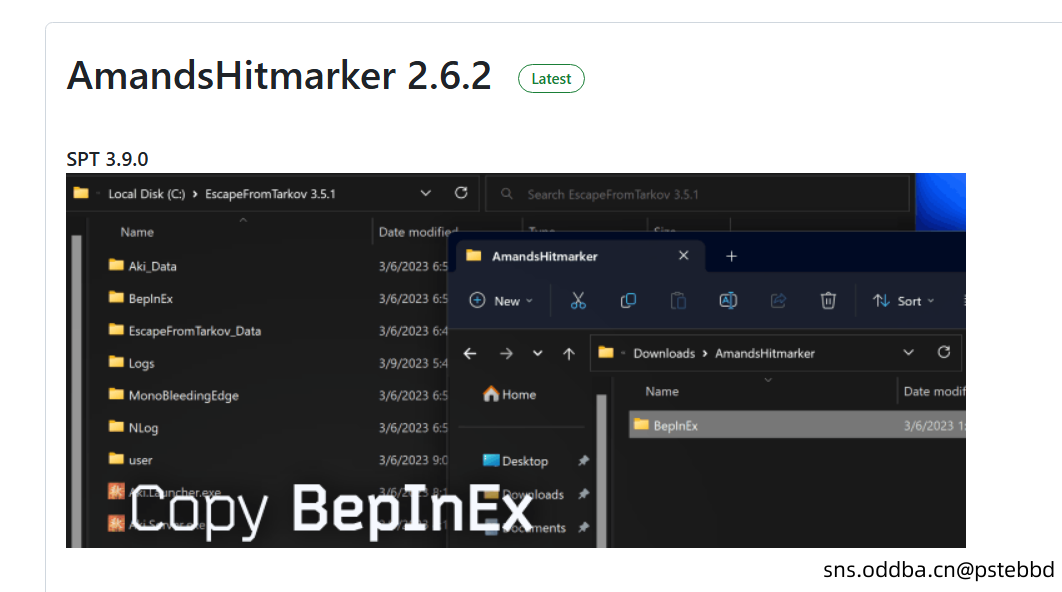Add a new explorer tab with plus
The height and width of the screenshot is (592, 1062).
731,256
